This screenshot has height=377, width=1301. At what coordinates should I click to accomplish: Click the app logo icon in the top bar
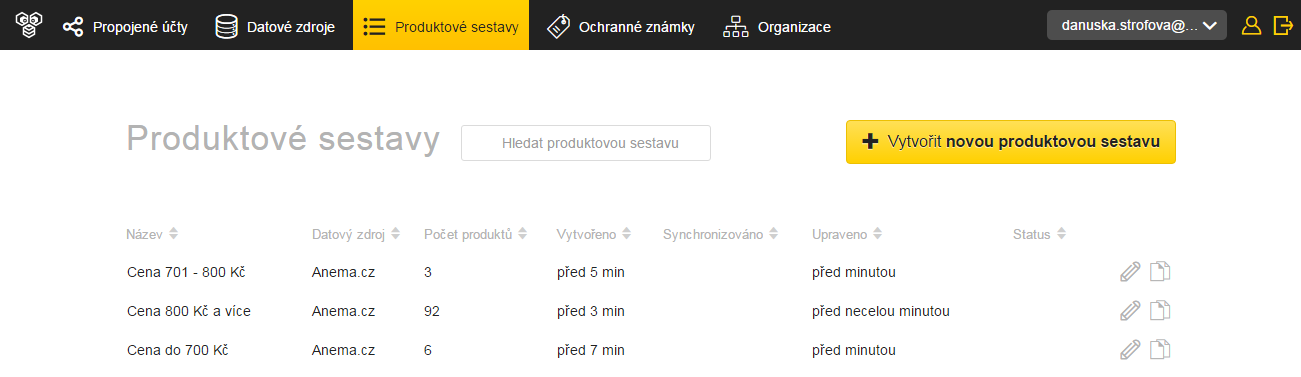[27, 26]
